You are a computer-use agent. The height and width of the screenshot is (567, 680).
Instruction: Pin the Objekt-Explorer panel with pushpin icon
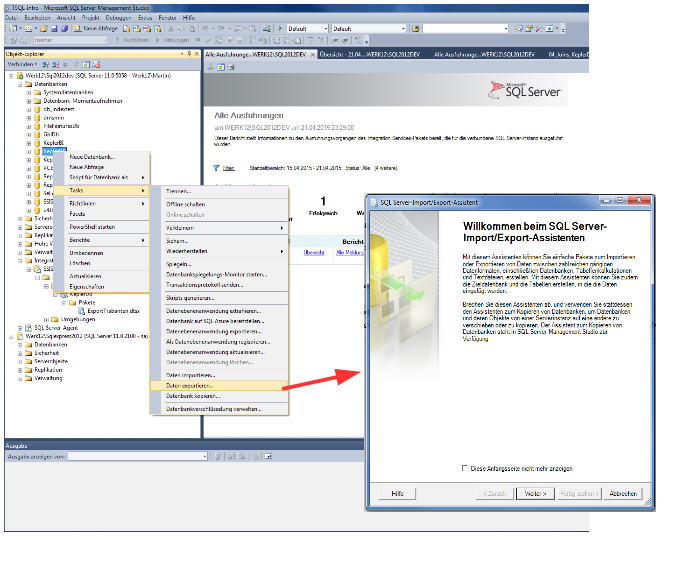(189, 54)
